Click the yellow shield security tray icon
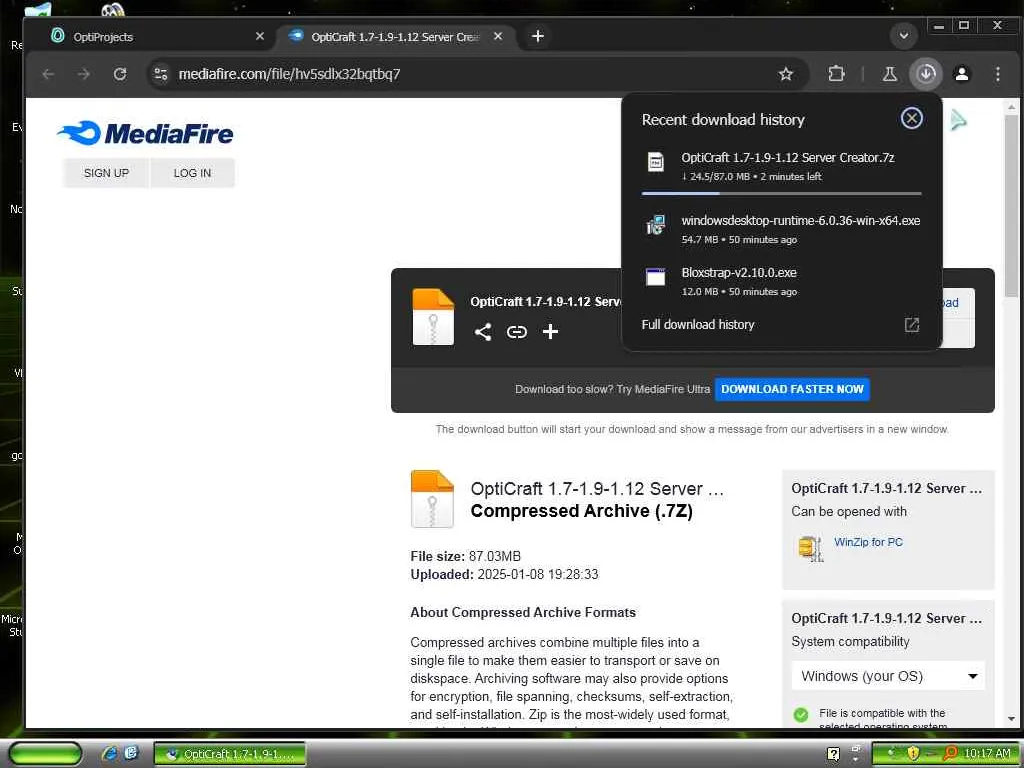The height and width of the screenshot is (768, 1024). click(912, 753)
